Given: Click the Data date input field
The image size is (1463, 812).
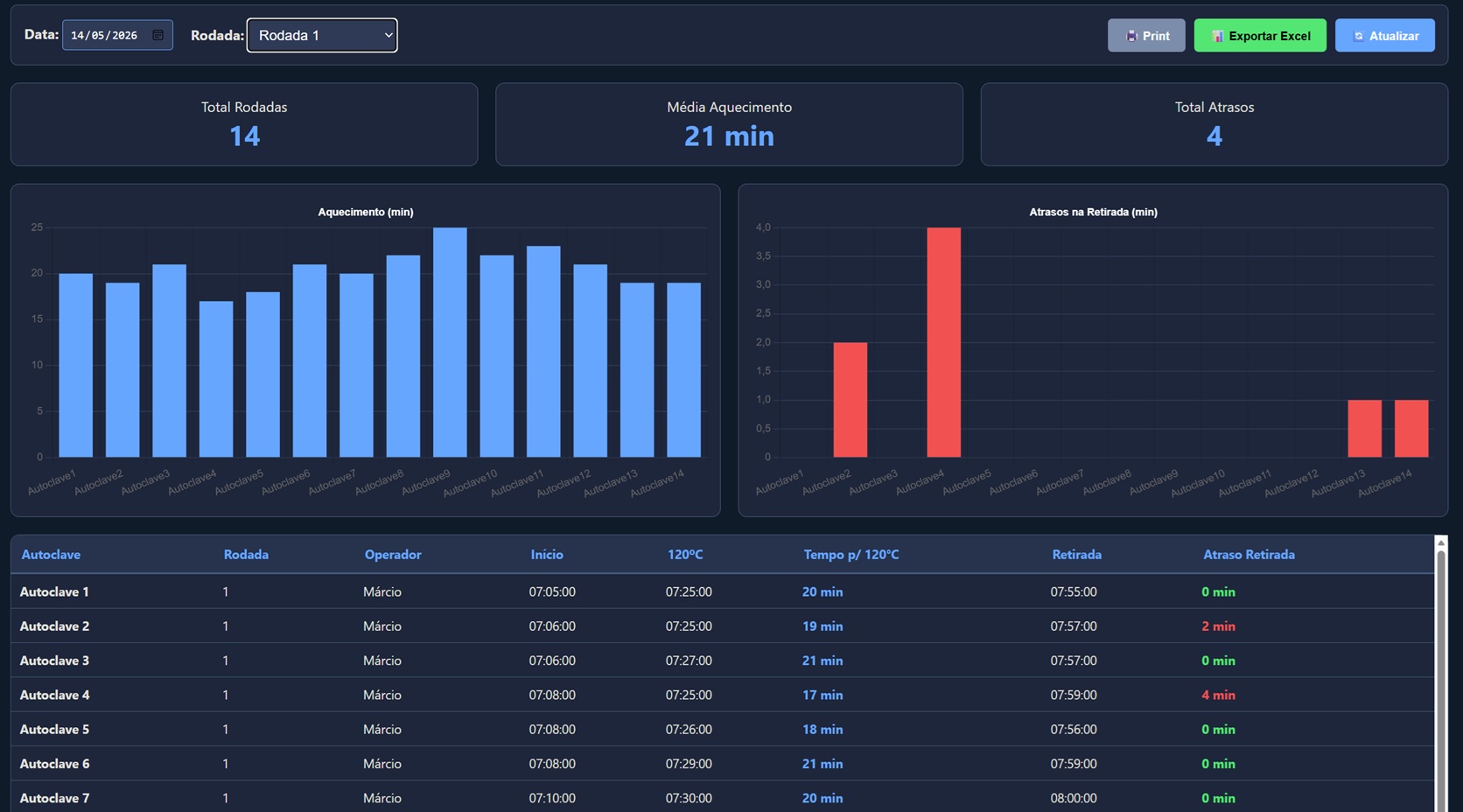Looking at the screenshot, I should point(117,35).
